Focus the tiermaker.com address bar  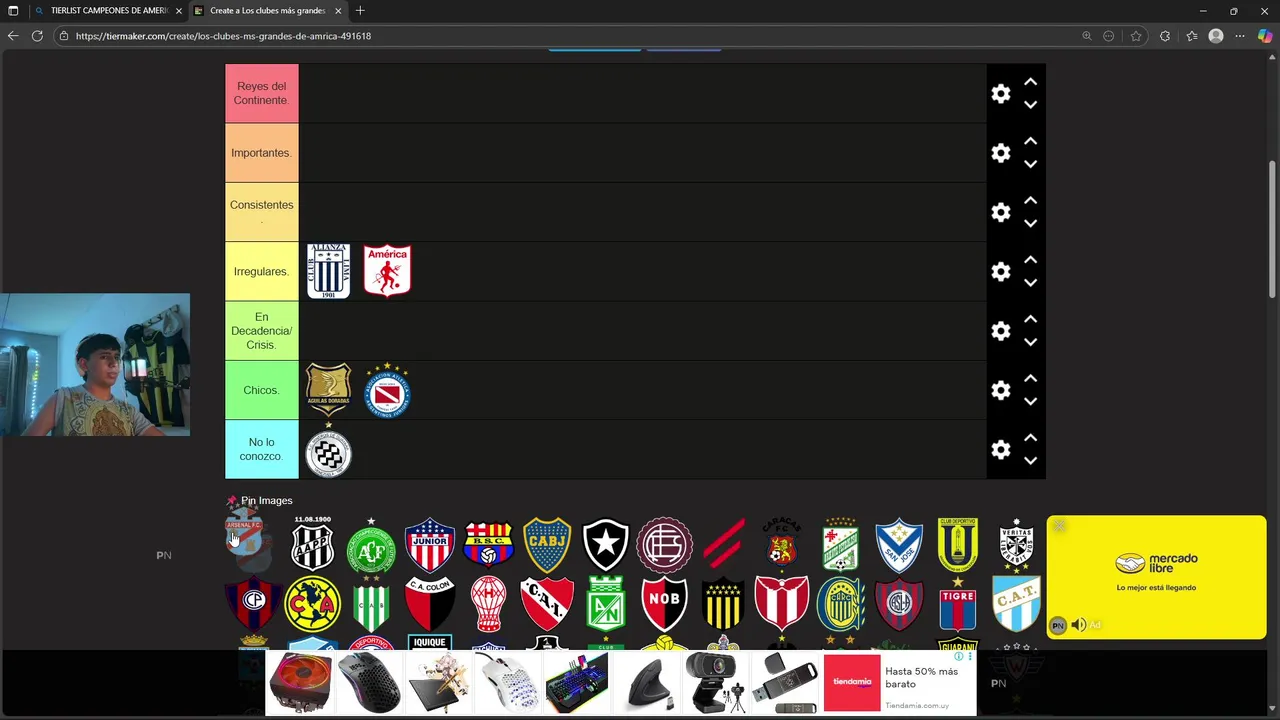[x=570, y=36]
